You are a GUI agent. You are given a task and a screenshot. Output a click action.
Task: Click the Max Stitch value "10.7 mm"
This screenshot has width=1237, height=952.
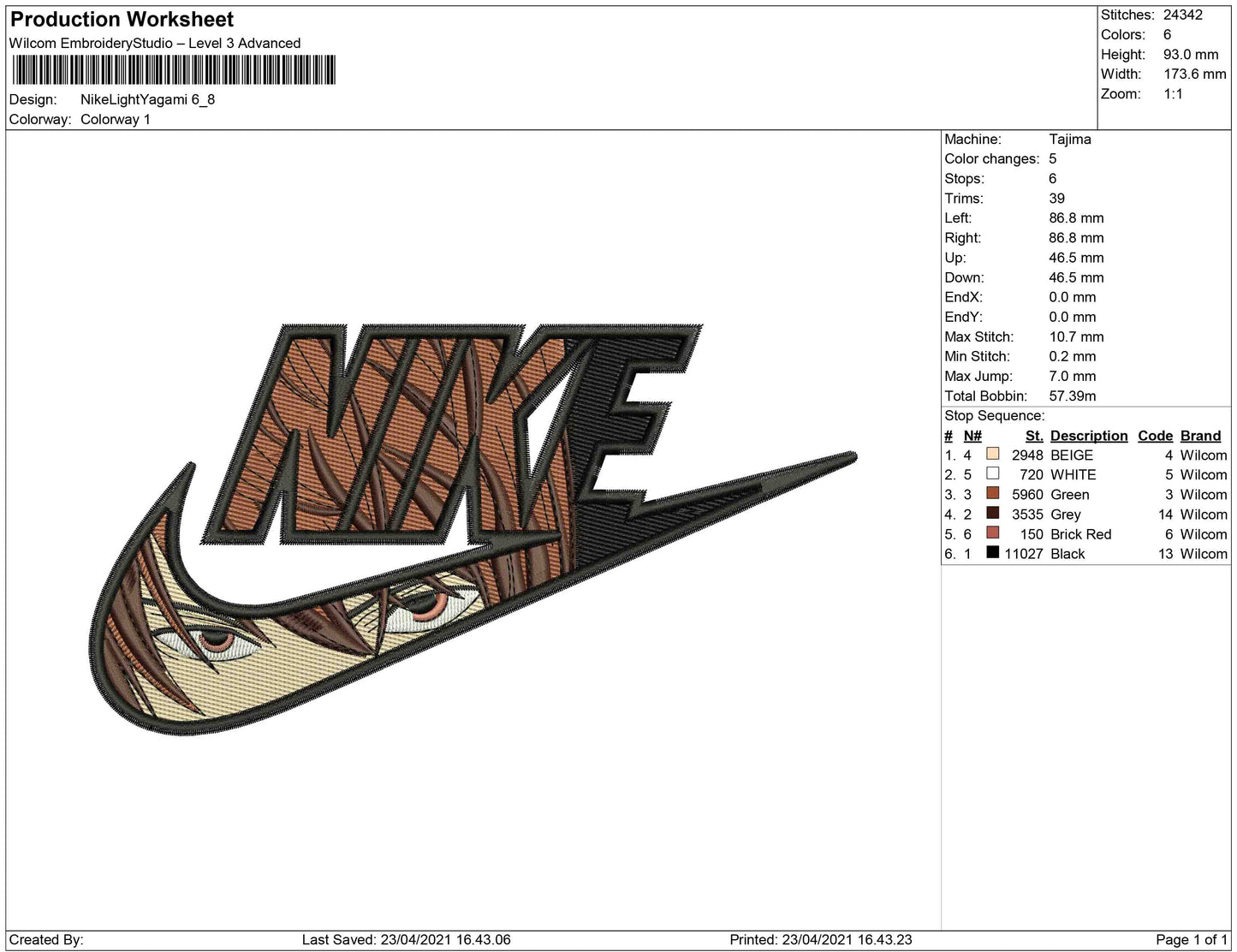pyautogui.click(x=1076, y=336)
